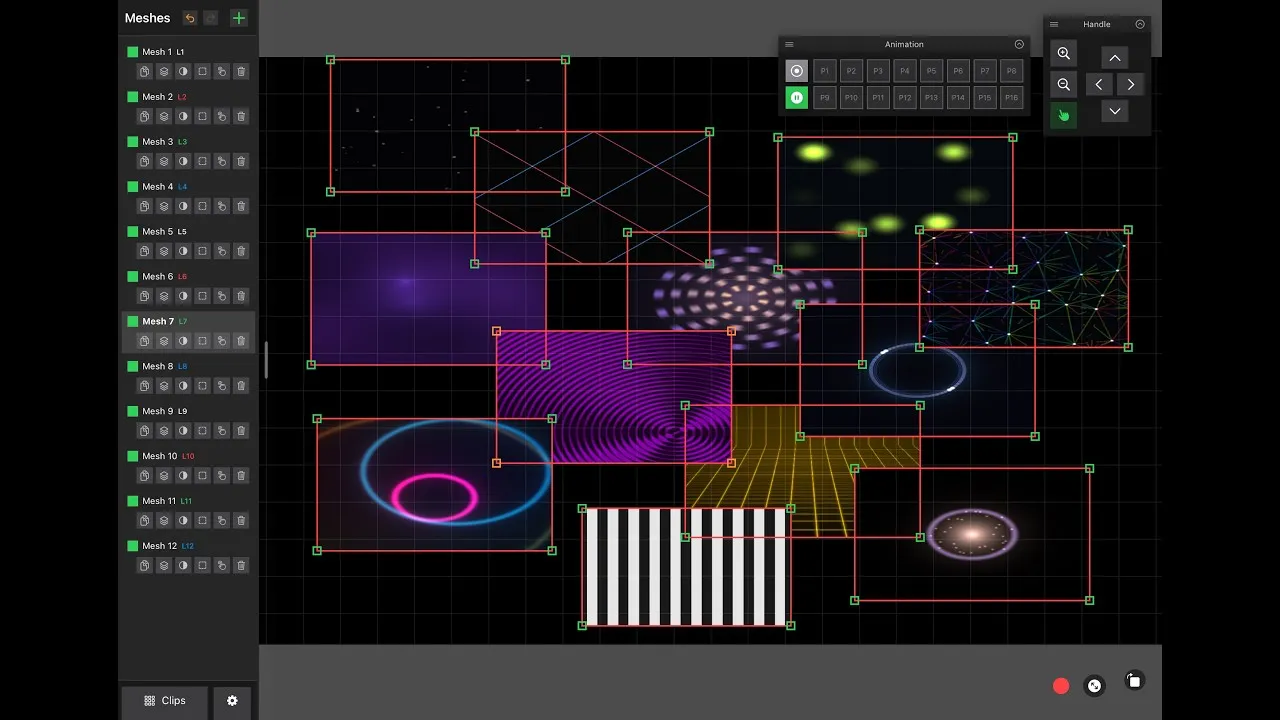Delete Mesh 12 using the trash icon
This screenshot has width=1280, height=720.
click(241, 565)
